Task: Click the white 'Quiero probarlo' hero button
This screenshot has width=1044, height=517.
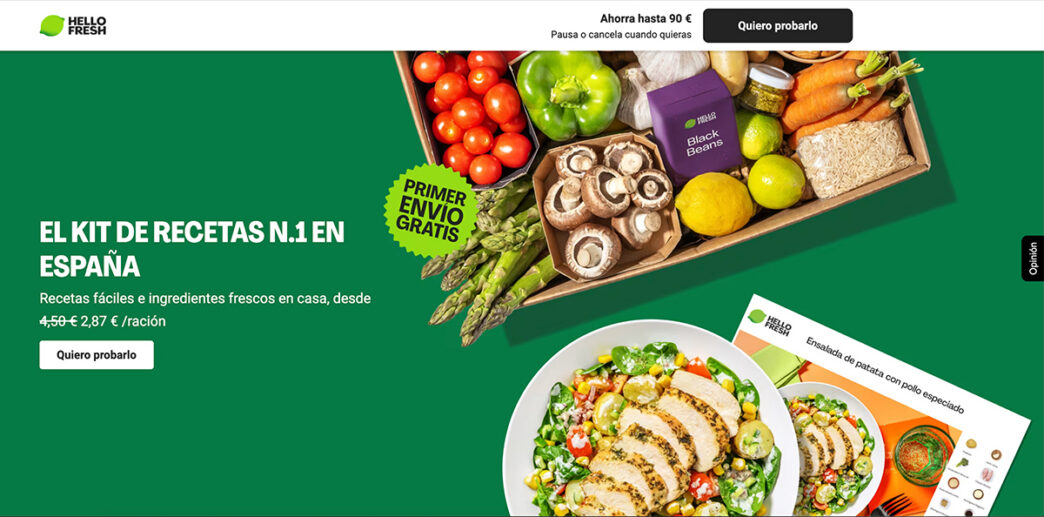Action: click(x=97, y=355)
